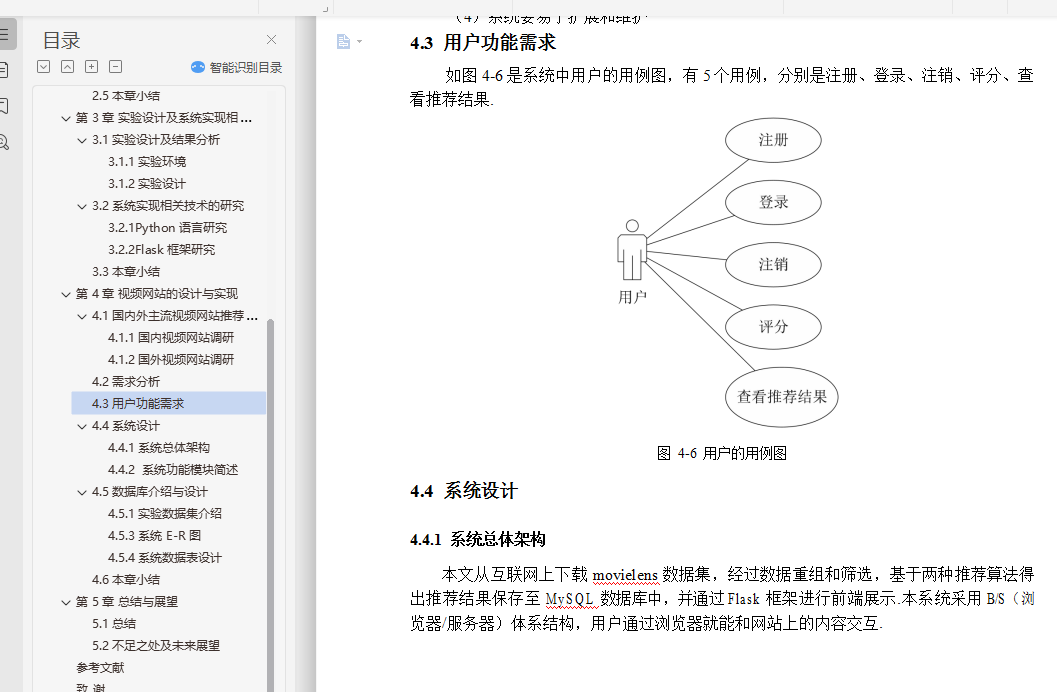Jump to 参考文献 in outline
The image size is (1057, 692).
tap(100, 668)
